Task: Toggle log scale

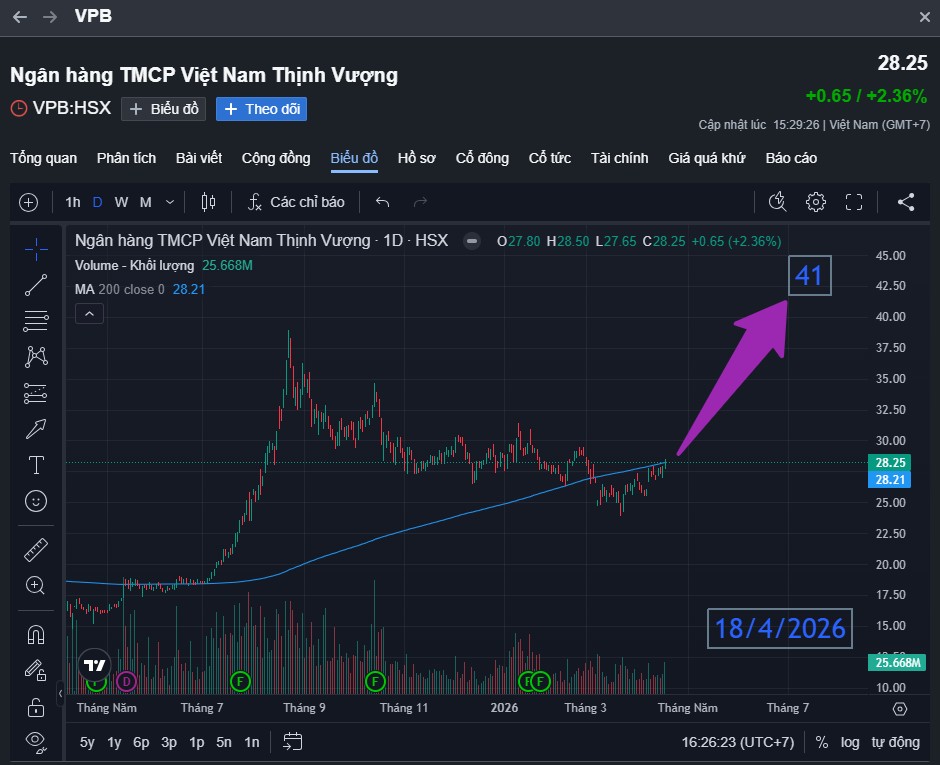Action: pos(850,742)
